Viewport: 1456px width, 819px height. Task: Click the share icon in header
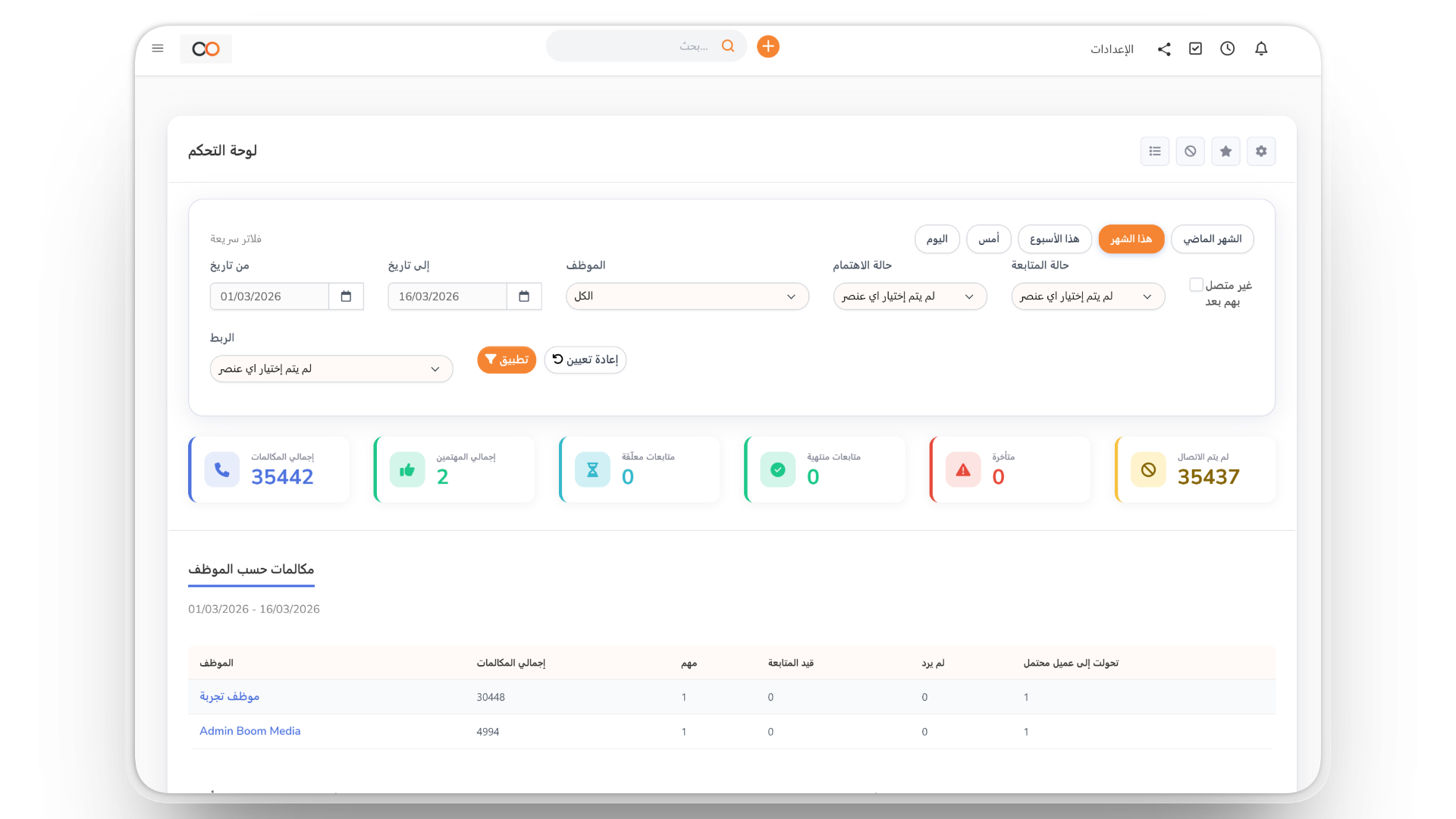pyautogui.click(x=1164, y=49)
